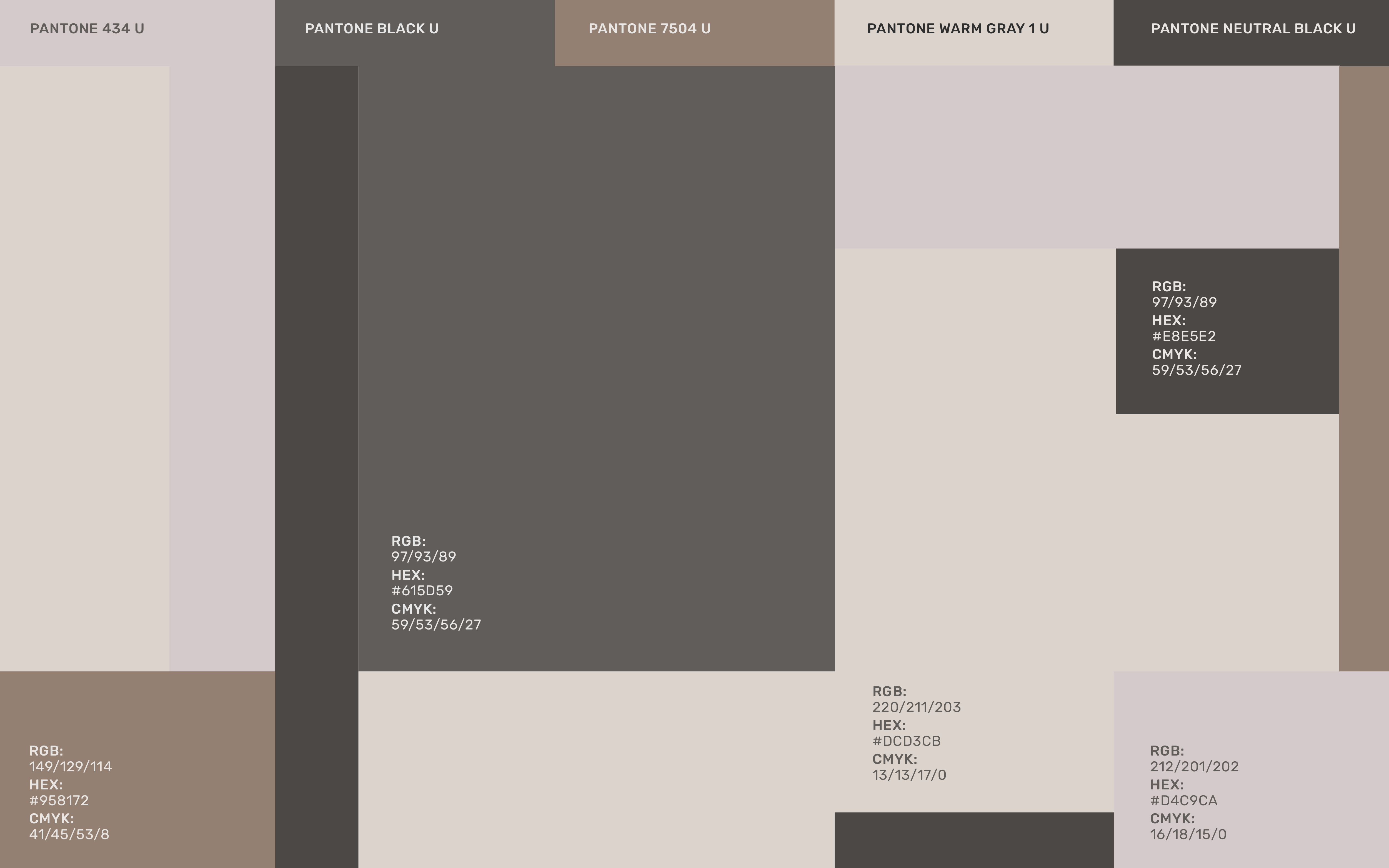Screen dimensions: 1389x868
Task: Select the CMYK value 16/18/15/0
Action: point(1188,834)
